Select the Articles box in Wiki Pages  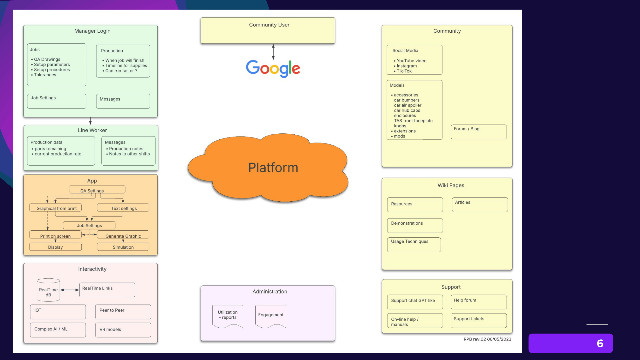pos(480,204)
